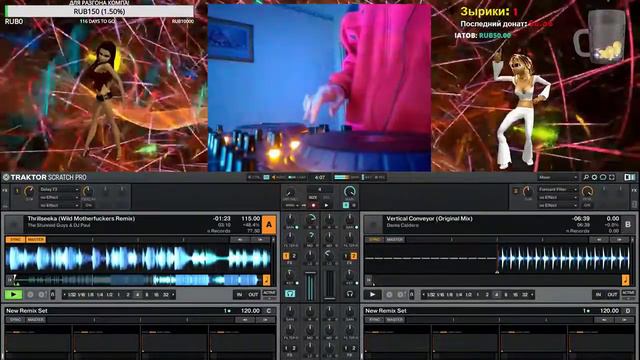Show larger loop sizes arrow on Deck A
The width and height of the screenshot is (640, 360).
click(173, 294)
